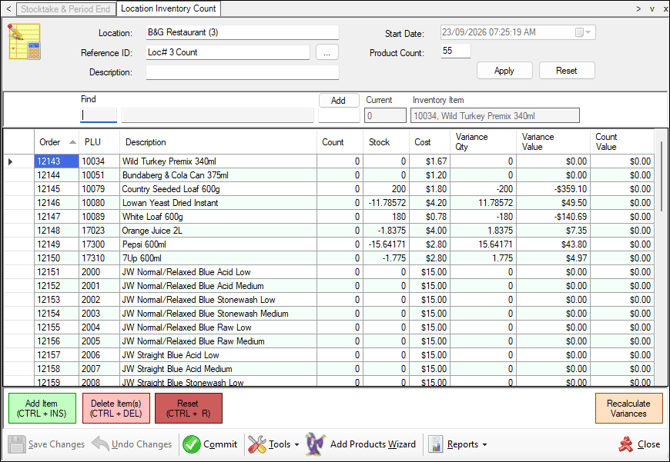Click the Add button above the quantity field
Screen dimensions: 670x462
338,100
